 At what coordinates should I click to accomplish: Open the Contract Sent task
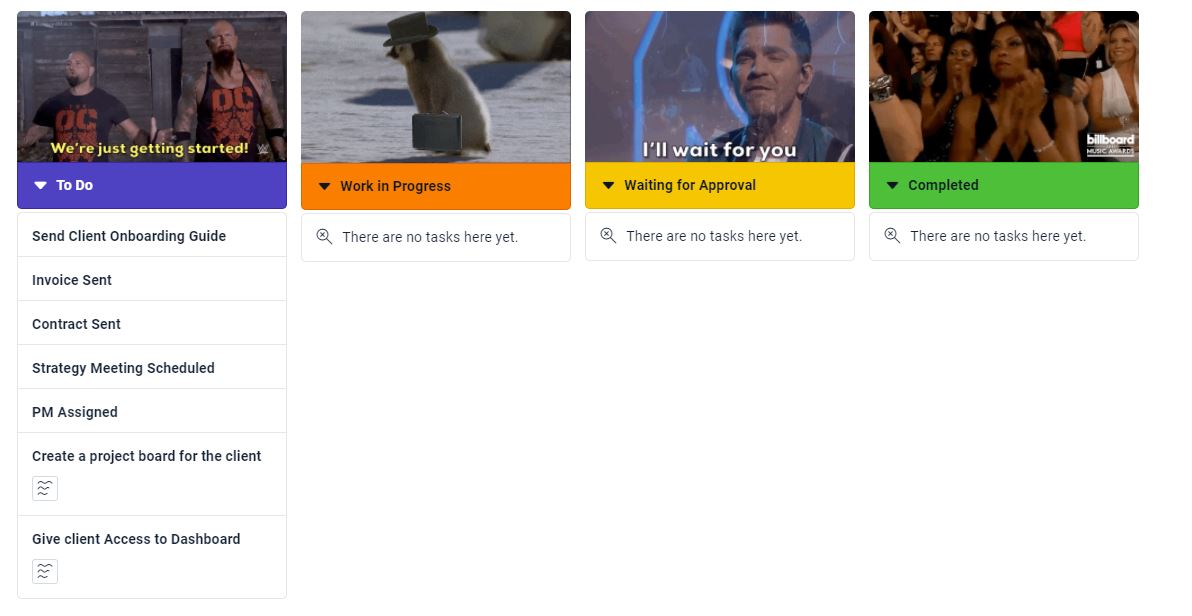pyautogui.click(x=152, y=323)
